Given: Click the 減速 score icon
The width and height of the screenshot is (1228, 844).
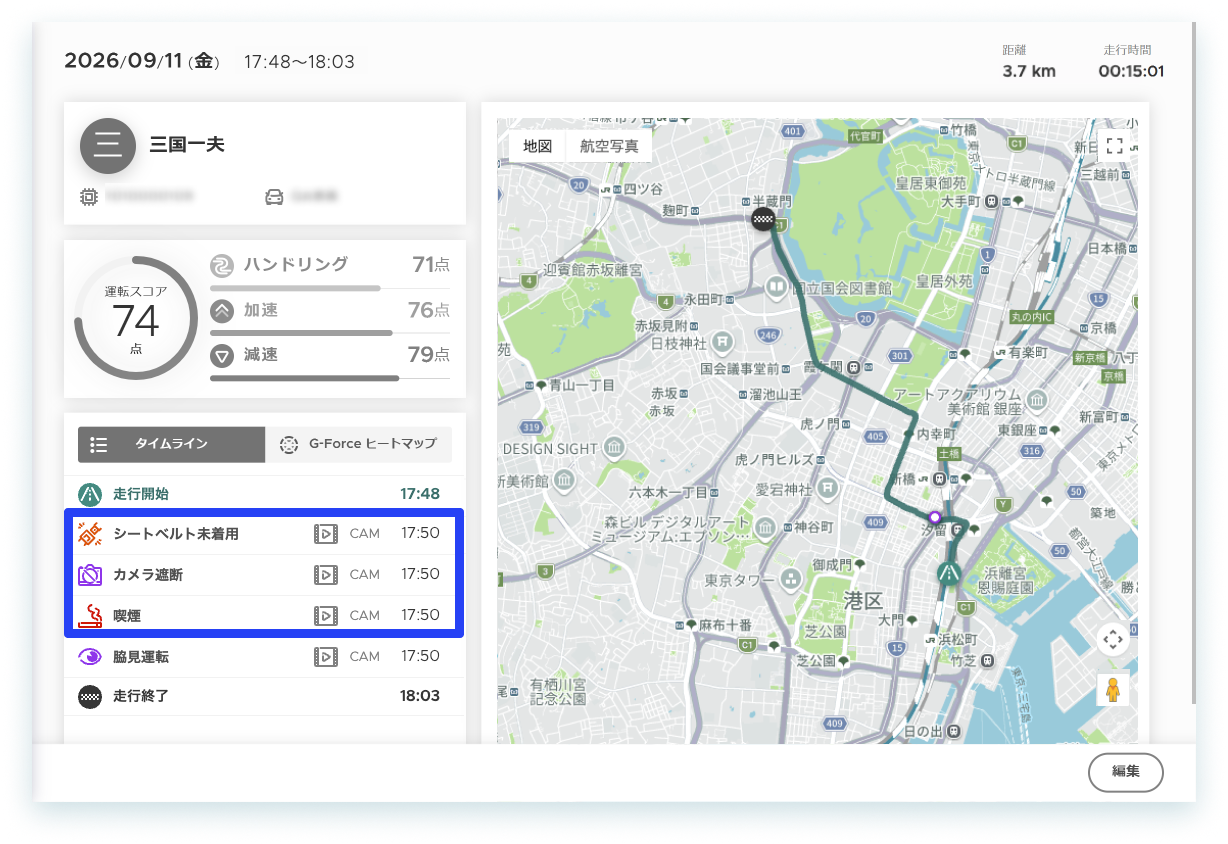Looking at the screenshot, I should [221, 355].
